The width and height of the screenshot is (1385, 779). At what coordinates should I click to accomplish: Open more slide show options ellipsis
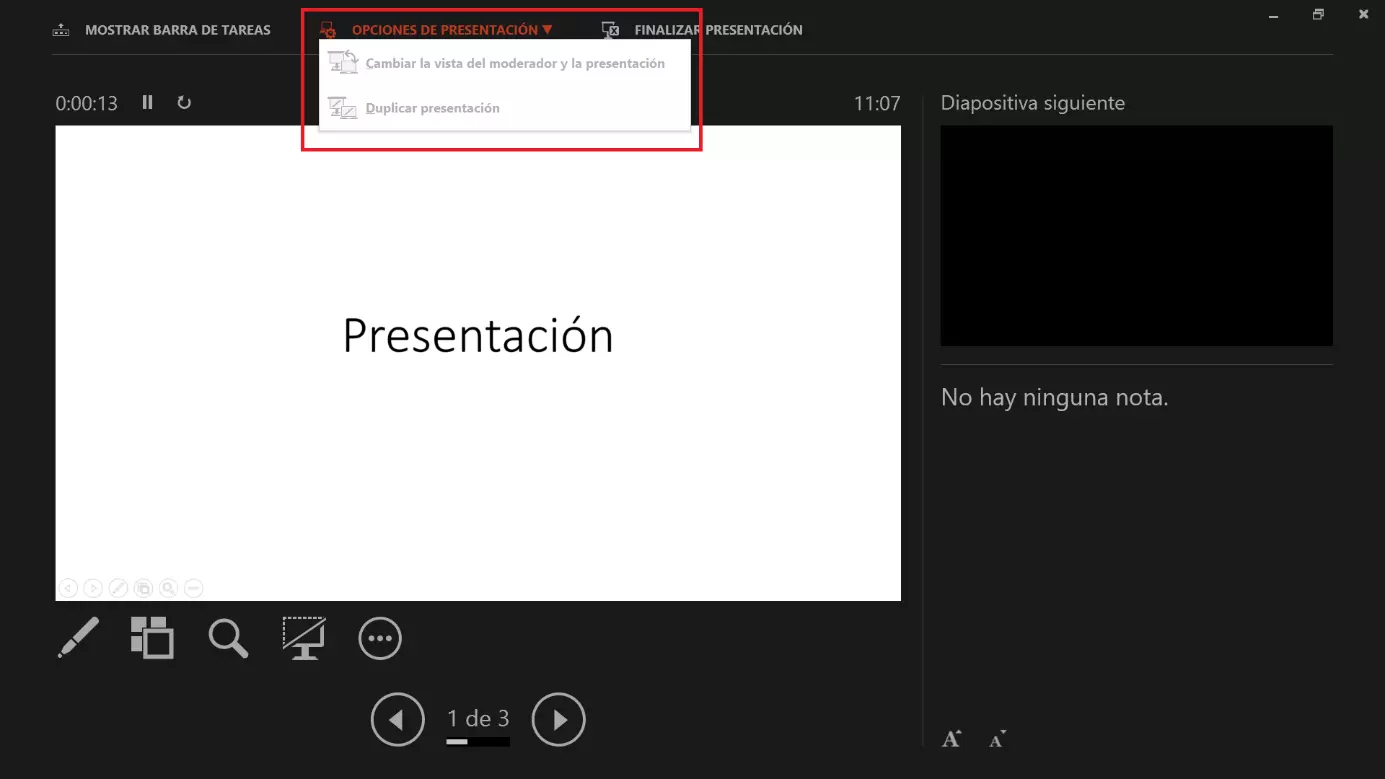click(380, 639)
